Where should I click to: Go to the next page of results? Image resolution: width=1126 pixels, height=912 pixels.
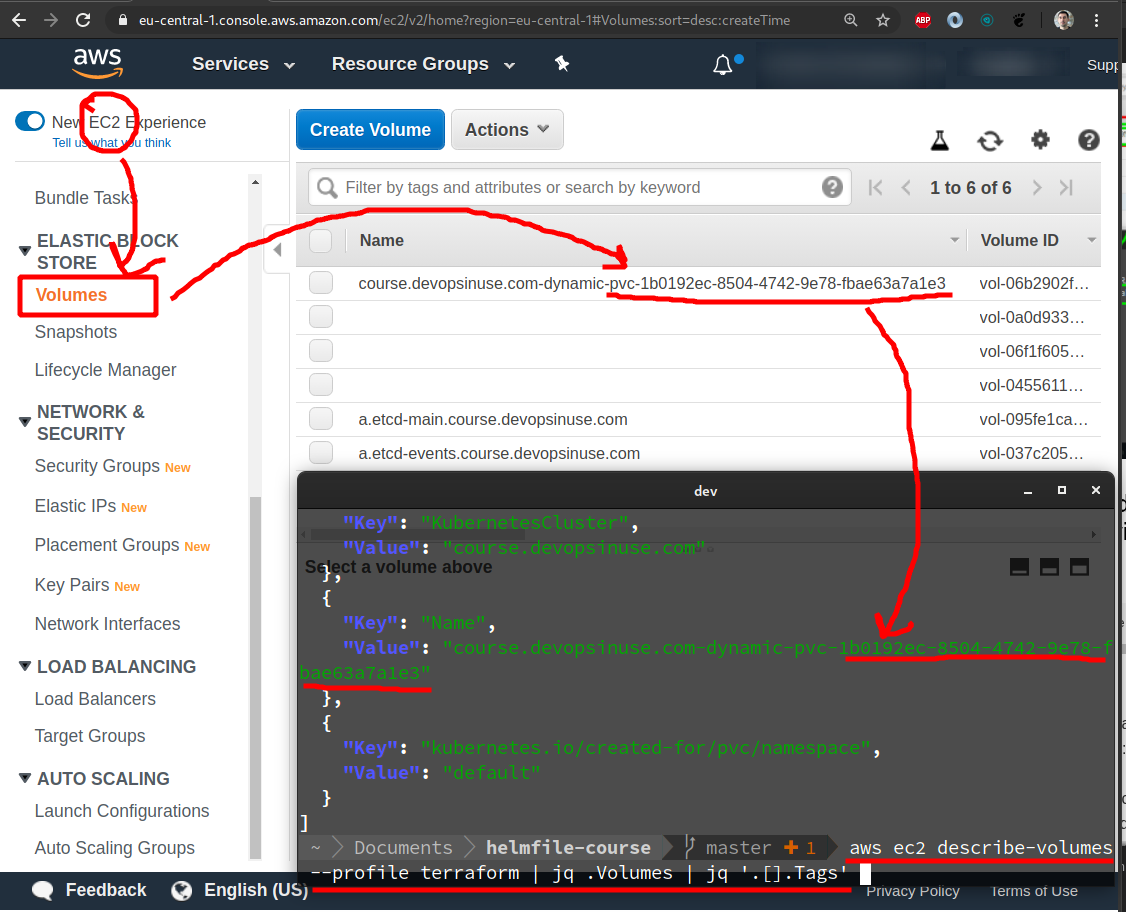click(x=1036, y=187)
